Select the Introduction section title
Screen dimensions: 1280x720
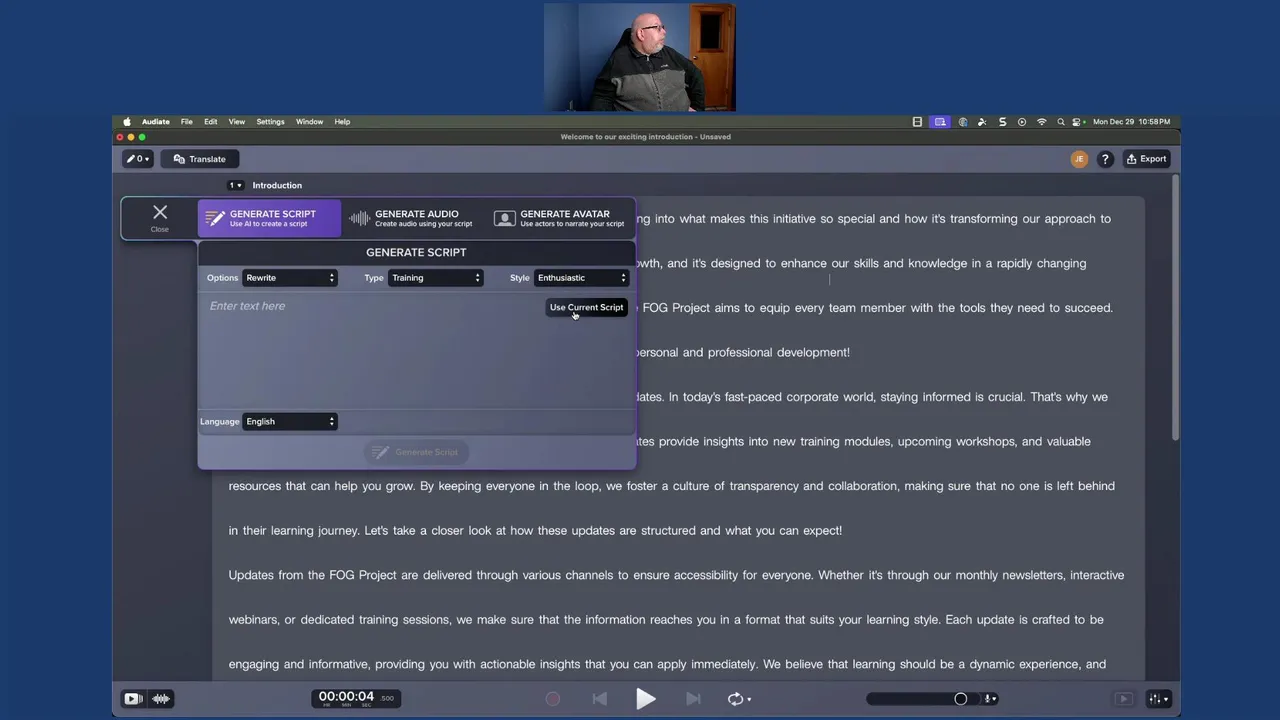click(x=277, y=185)
